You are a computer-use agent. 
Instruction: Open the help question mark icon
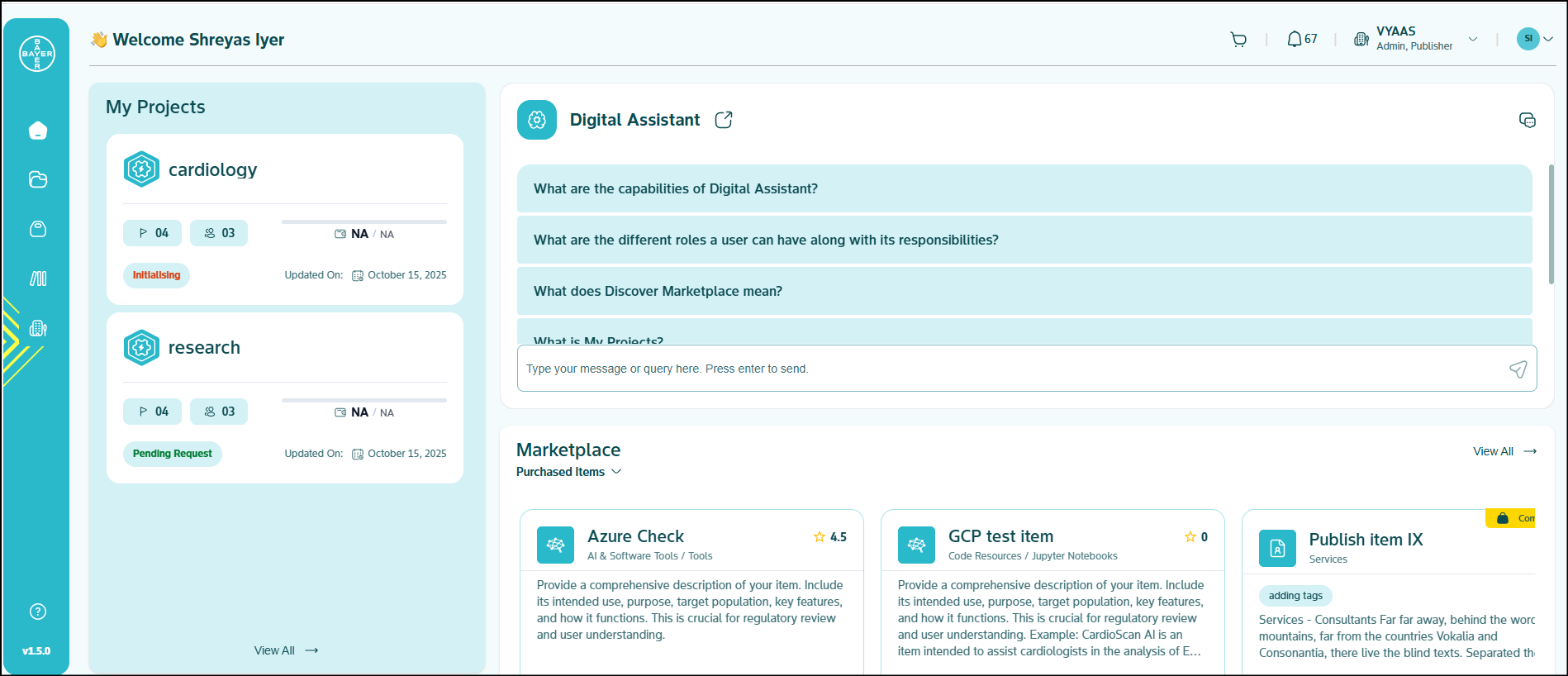(38, 612)
